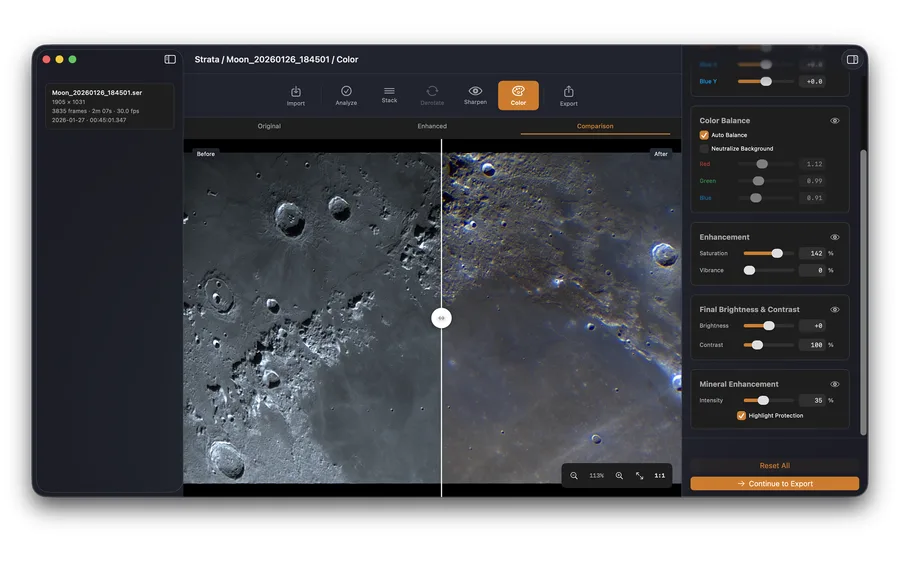Open the Analyze step

tap(346, 96)
